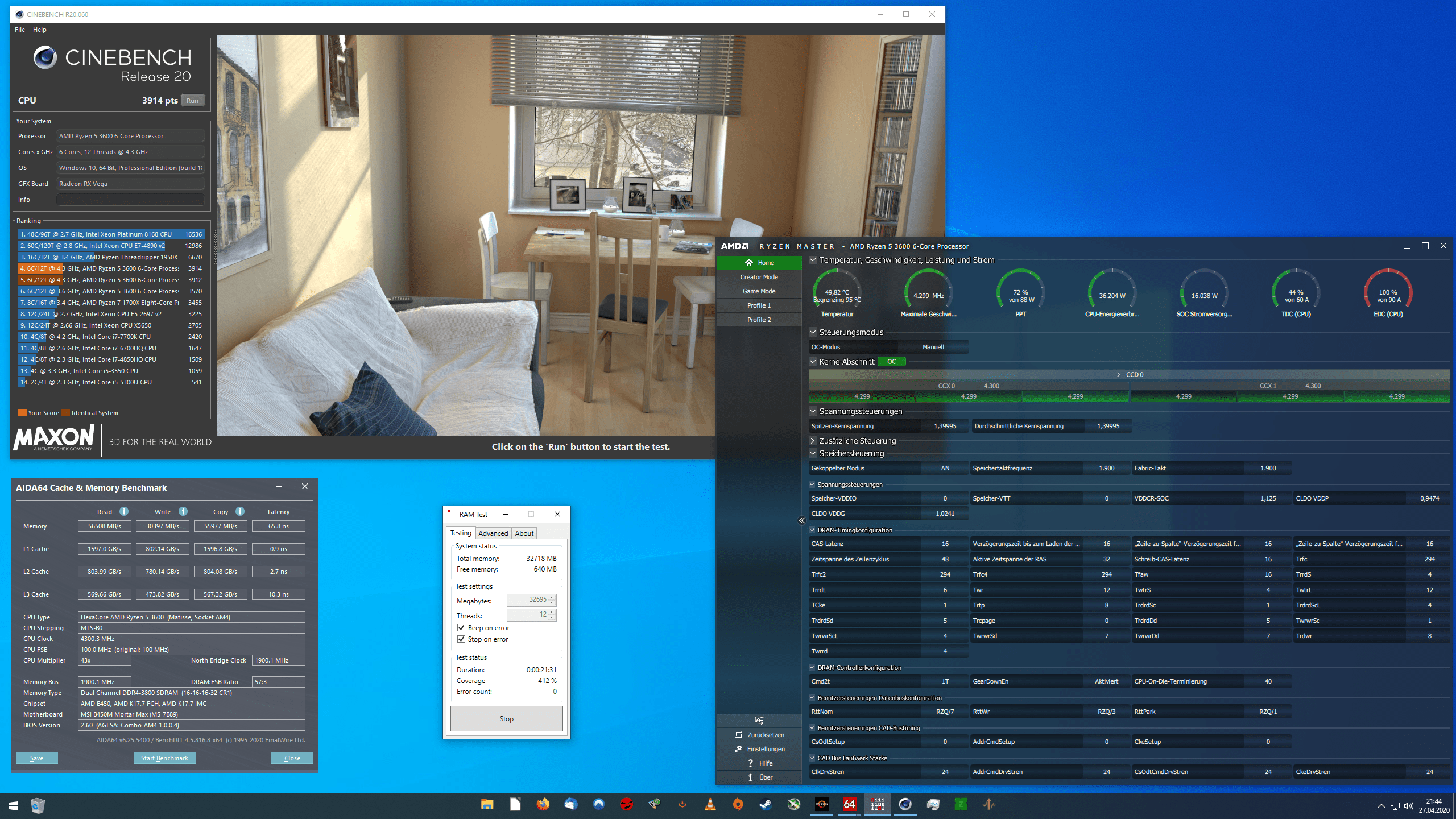This screenshot has width=1456, height=819.
Task: Collapse the Spannungssteuerungen section under Kerne-Abschnitt
Action: (x=813, y=411)
